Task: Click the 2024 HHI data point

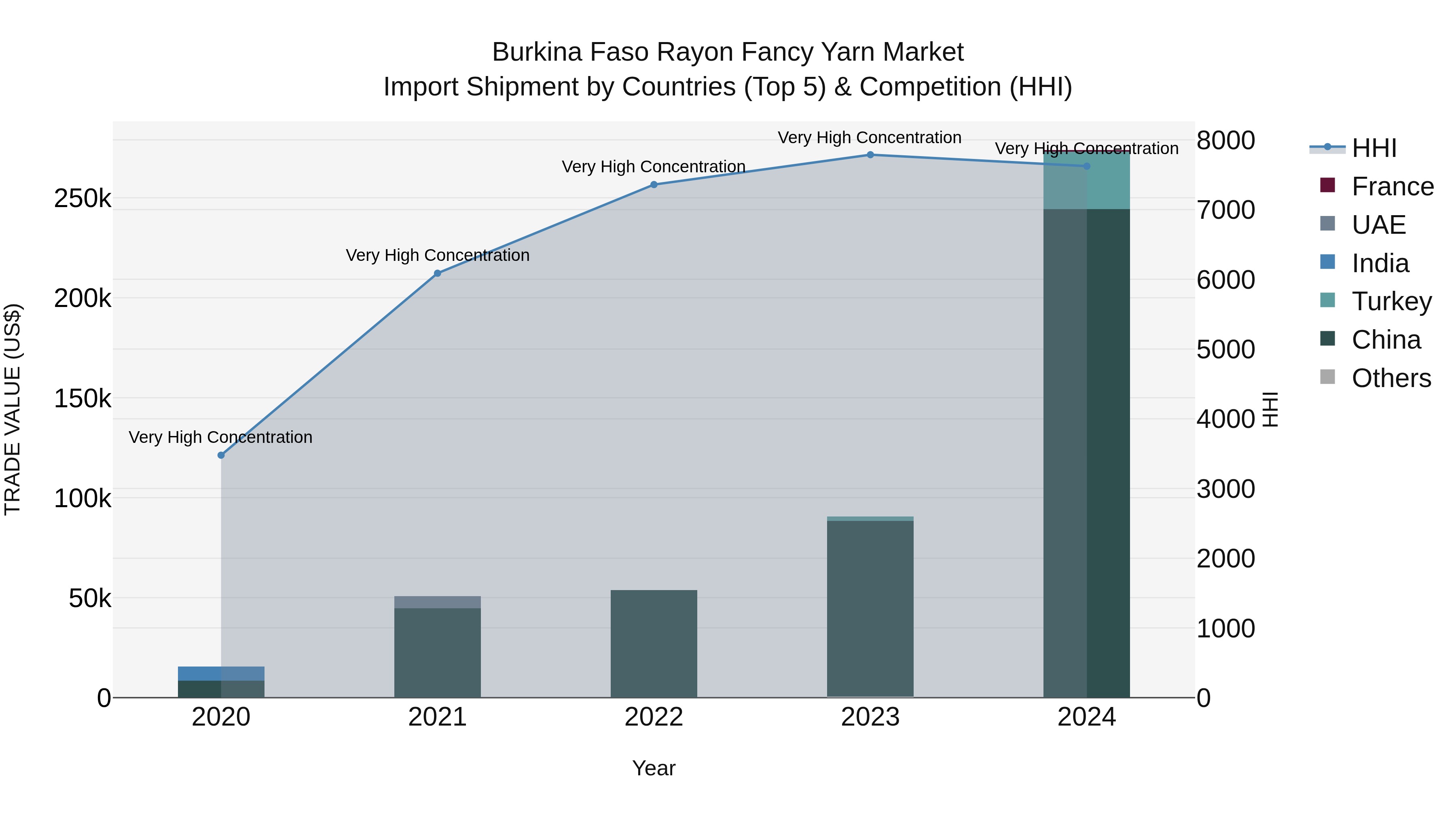Action: pos(1086,166)
